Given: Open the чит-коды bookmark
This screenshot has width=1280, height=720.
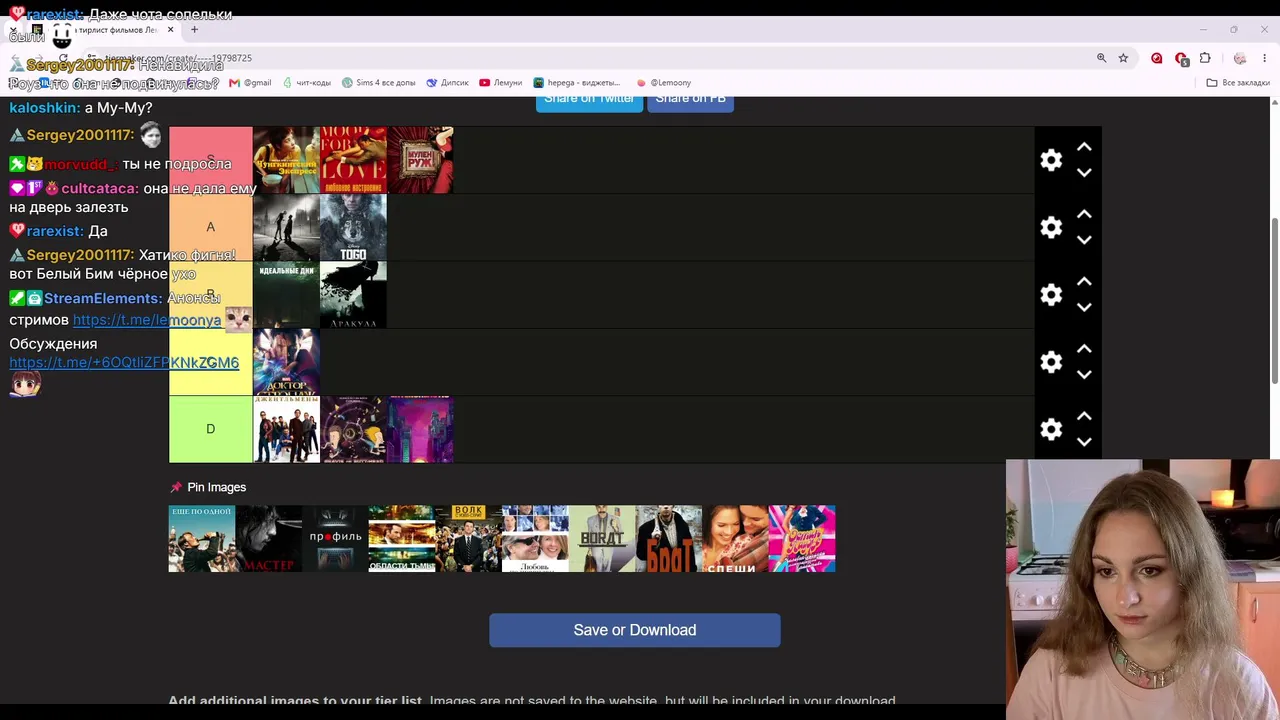Looking at the screenshot, I should click(307, 83).
